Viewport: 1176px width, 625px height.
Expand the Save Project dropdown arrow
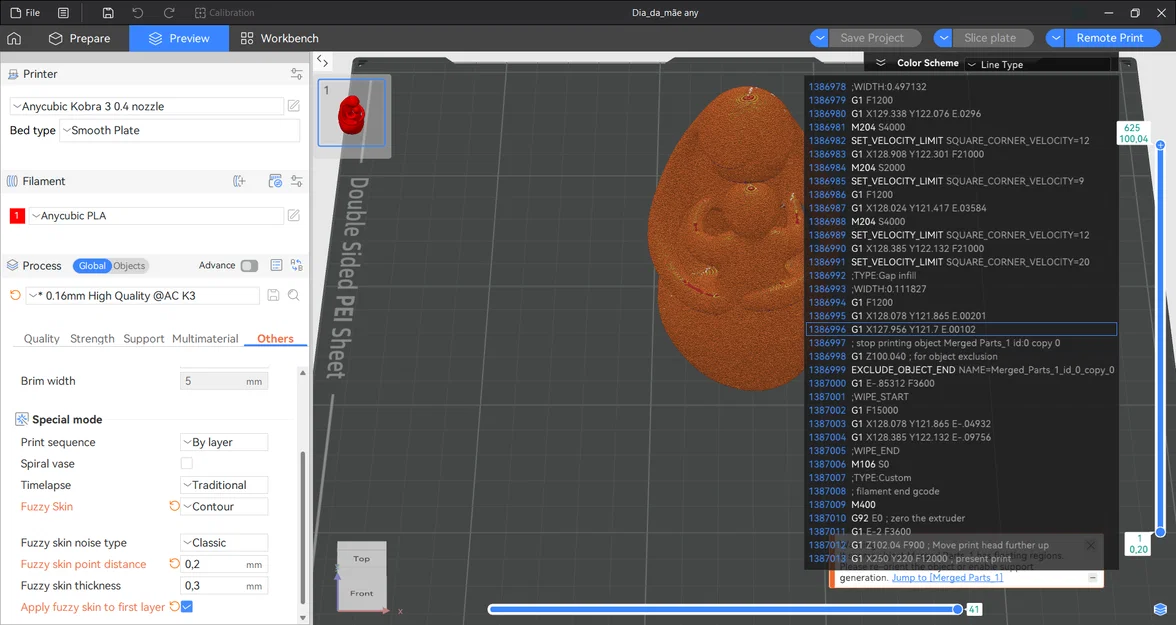pos(819,38)
